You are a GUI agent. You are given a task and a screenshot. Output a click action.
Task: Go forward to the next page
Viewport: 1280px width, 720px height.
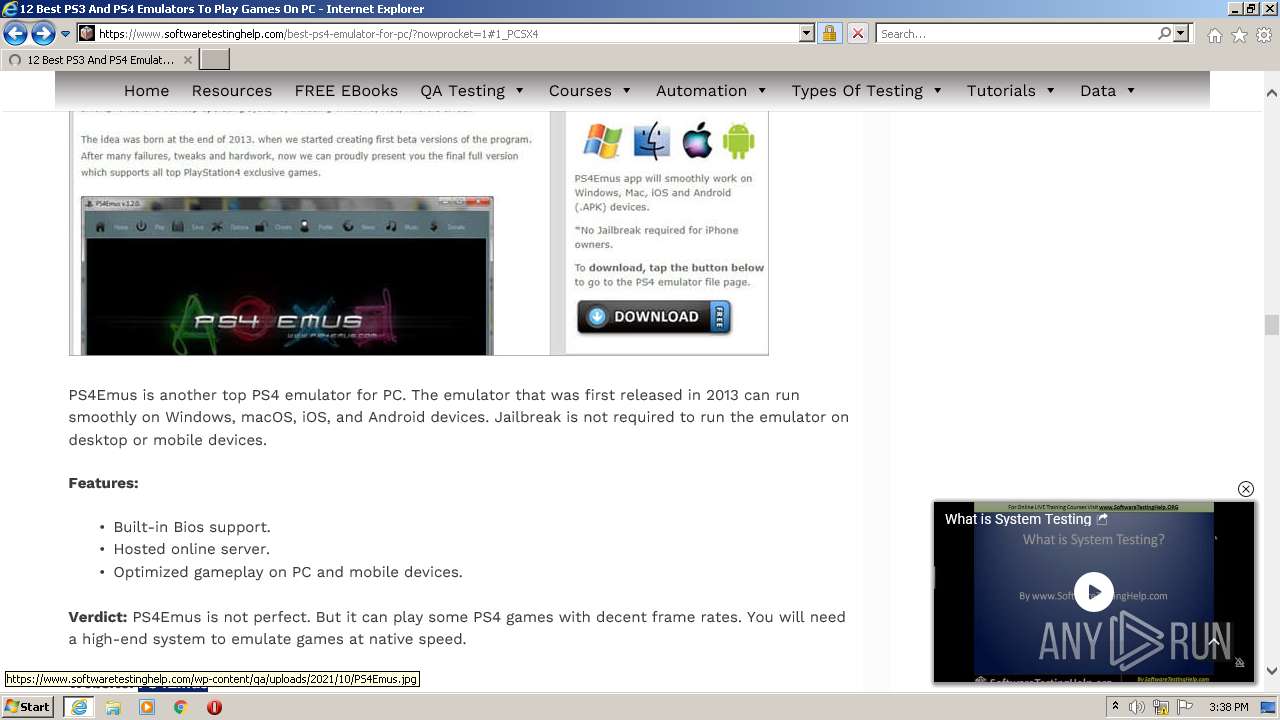coord(43,34)
